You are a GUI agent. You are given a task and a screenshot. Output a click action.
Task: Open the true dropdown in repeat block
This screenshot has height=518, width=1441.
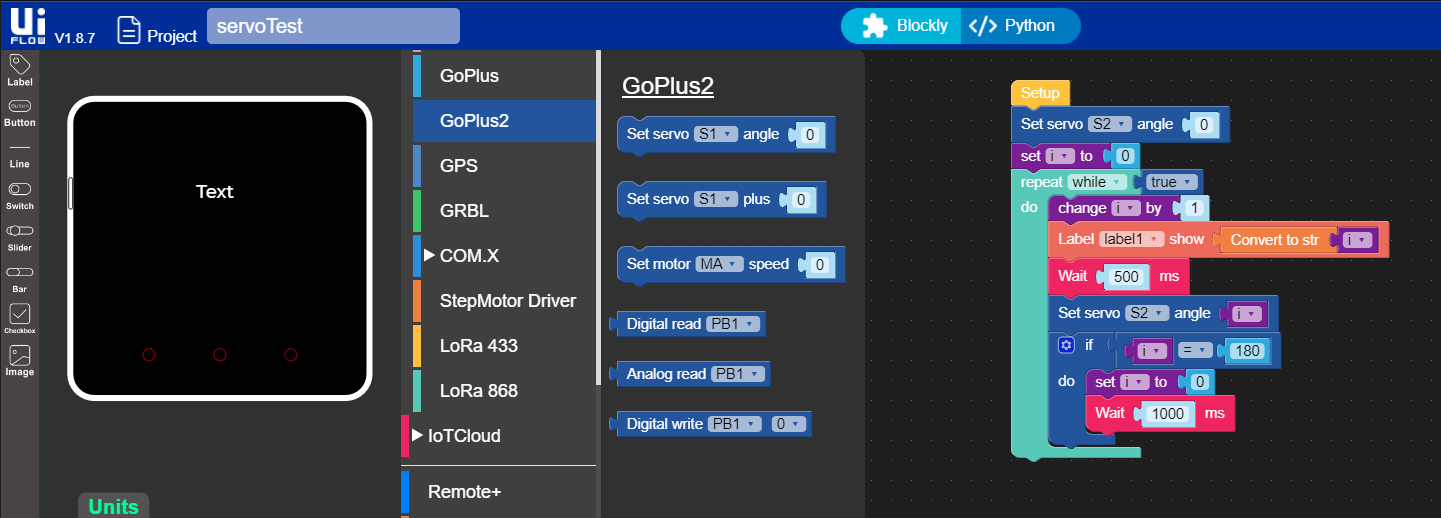coord(1172,182)
